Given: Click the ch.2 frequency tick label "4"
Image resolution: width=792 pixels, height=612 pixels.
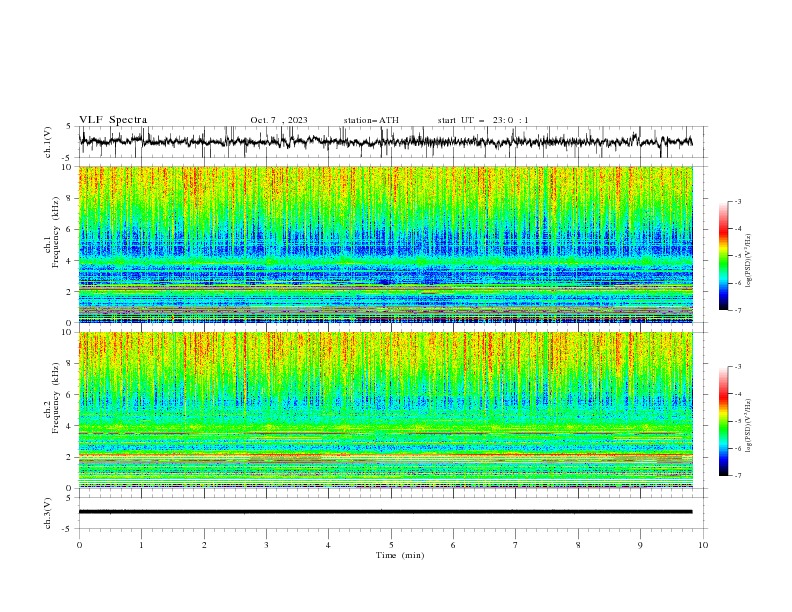Looking at the screenshot, I should click(x=71, y=426).
